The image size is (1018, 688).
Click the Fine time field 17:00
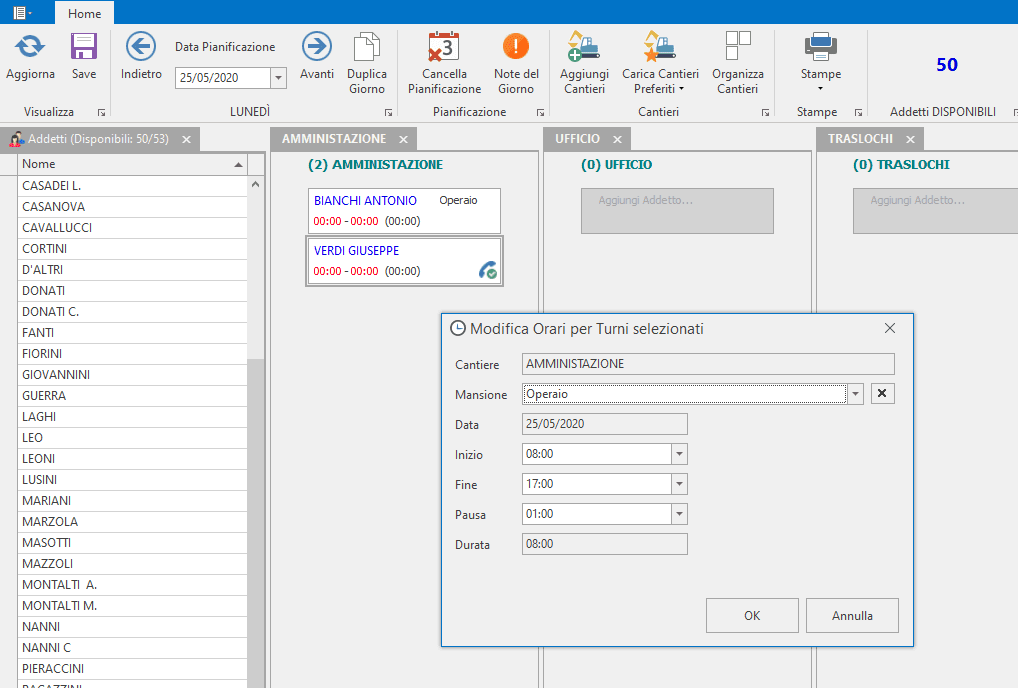[597, 484]
